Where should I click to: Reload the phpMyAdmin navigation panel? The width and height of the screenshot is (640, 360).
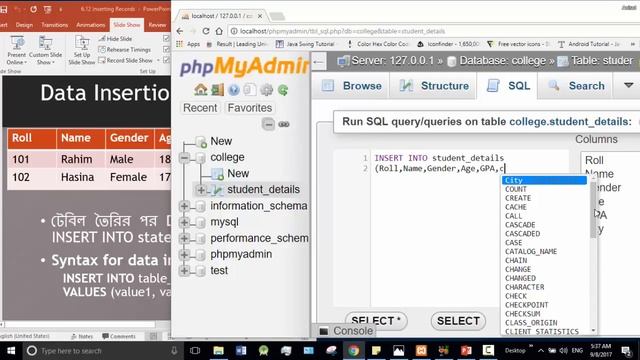[283, 89]
